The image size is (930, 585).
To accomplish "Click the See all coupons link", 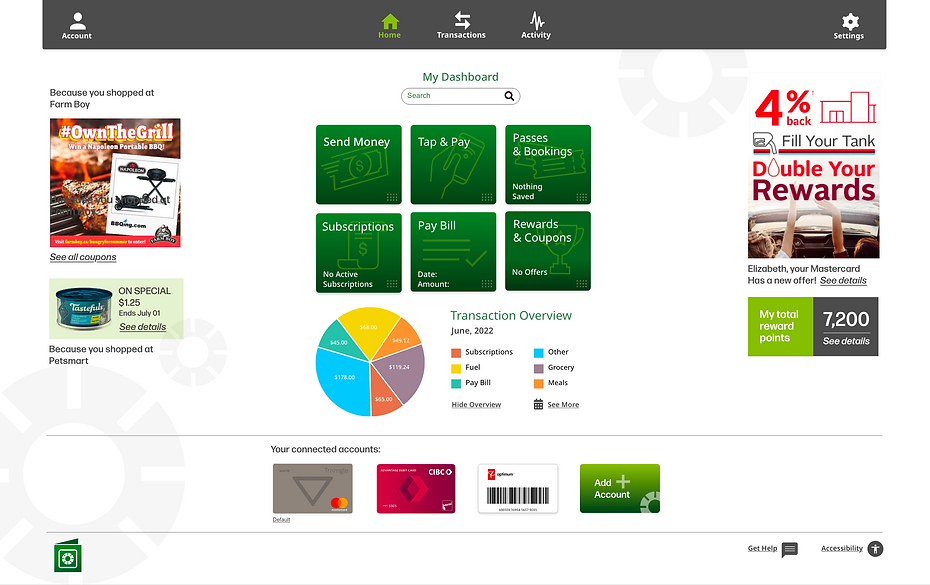I will pyautogui.click(x=83, y=257).
